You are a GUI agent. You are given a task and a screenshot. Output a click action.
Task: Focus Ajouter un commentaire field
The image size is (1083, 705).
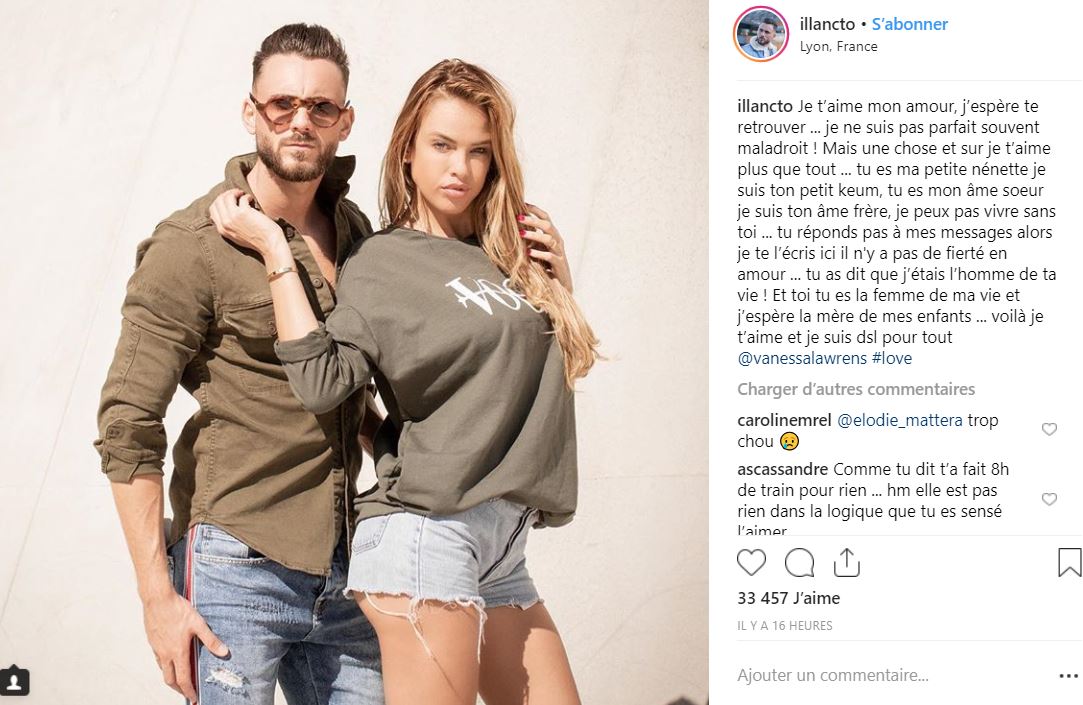click(x=891, y=675)
